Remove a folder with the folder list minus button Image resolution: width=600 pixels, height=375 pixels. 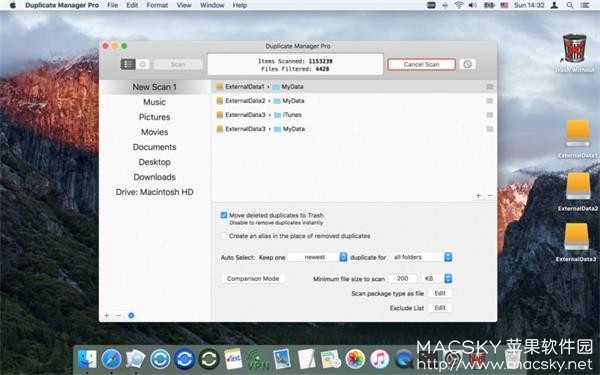point(490,196)
